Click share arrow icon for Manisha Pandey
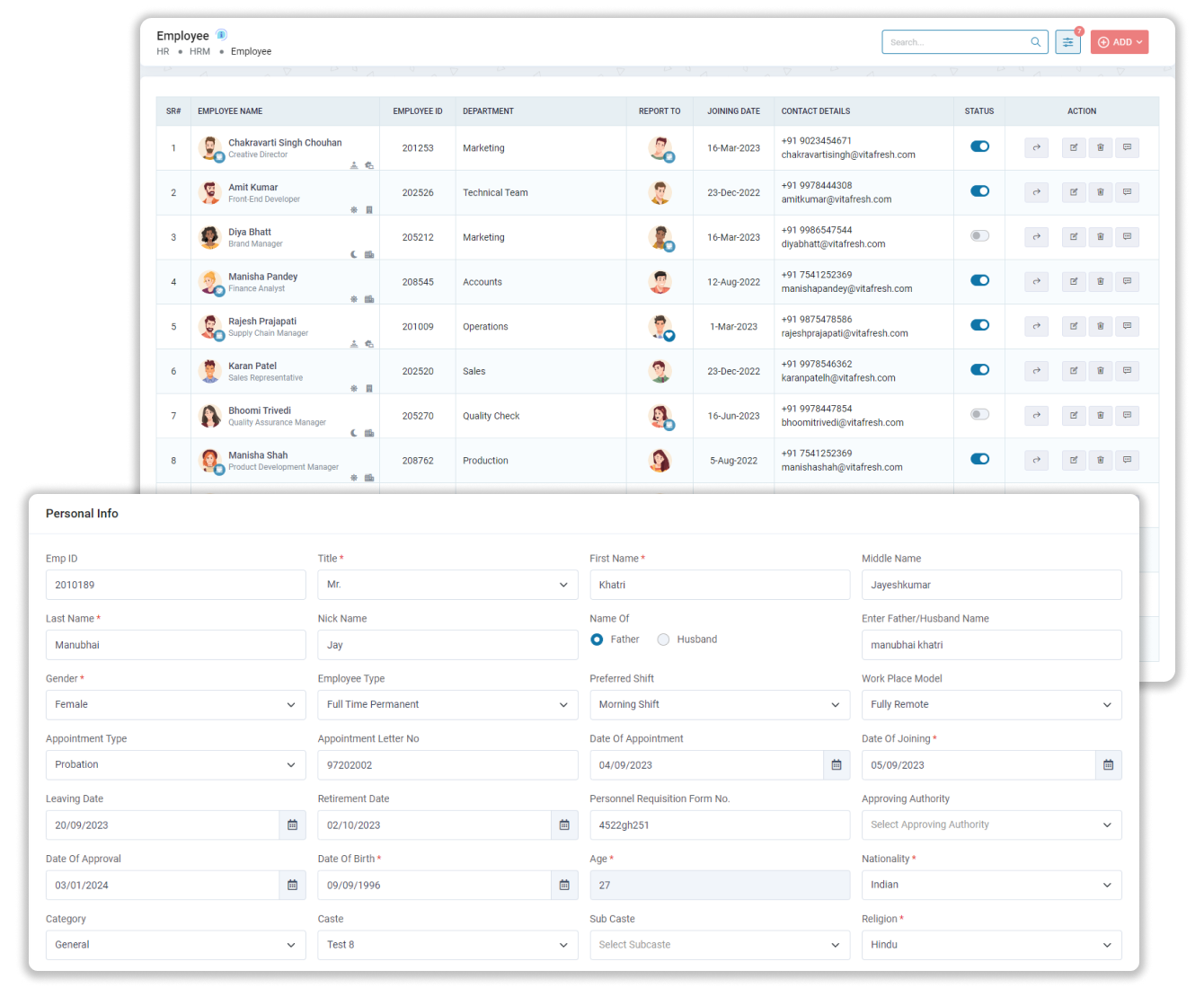Viewport: 1204px width, 988px height. [1036, 282]
